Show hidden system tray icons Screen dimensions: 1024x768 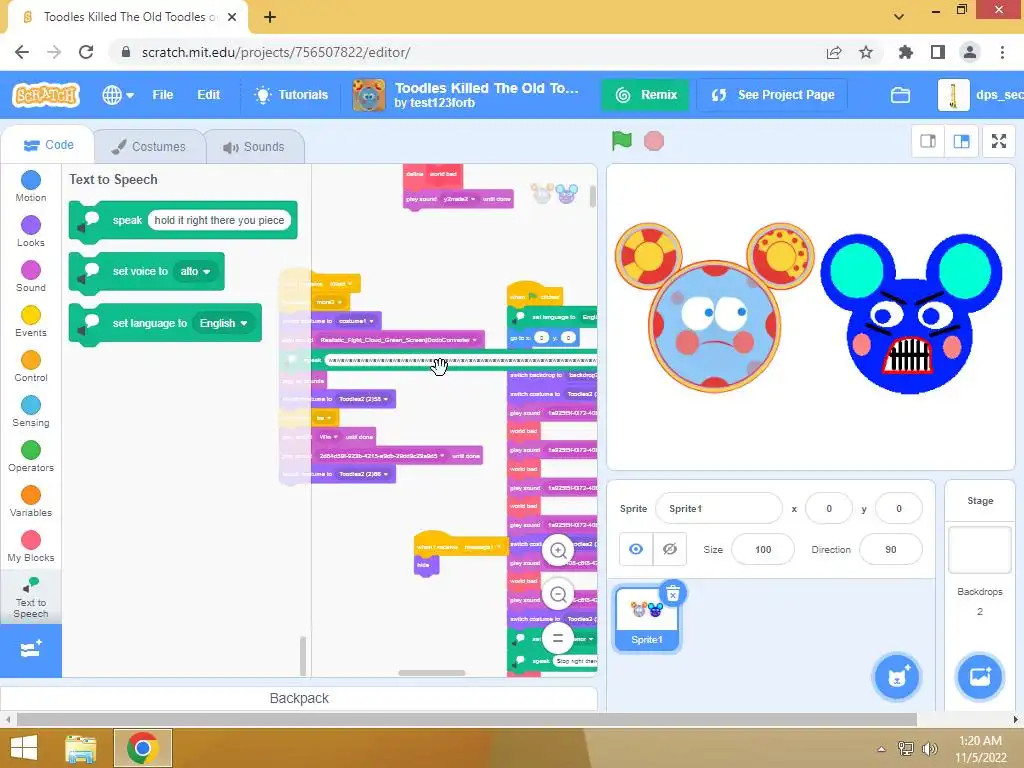click(x=881, y=749)
